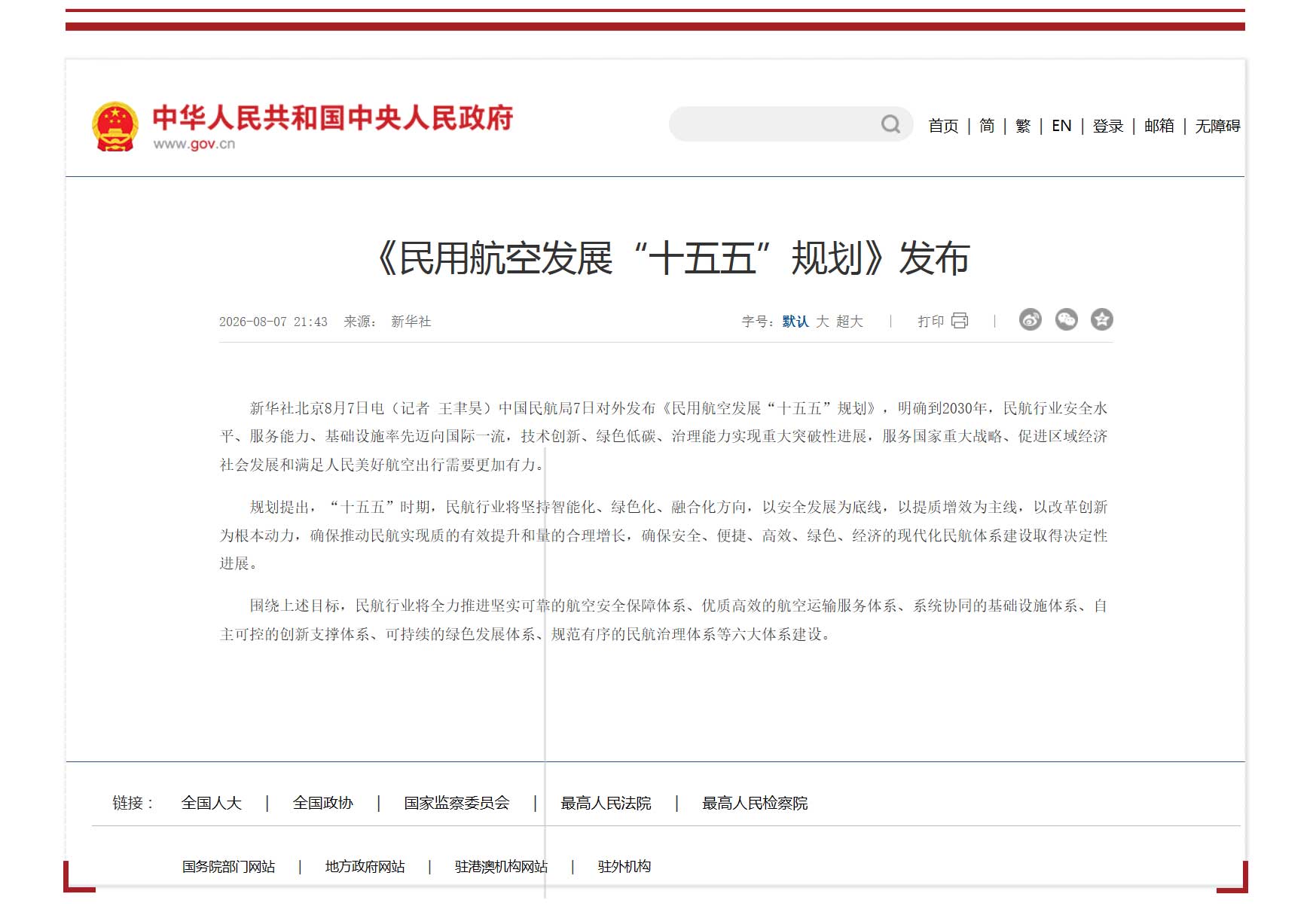Open 无障碍 accessibility mode
1316x906 pixels.
[1217, 126]
